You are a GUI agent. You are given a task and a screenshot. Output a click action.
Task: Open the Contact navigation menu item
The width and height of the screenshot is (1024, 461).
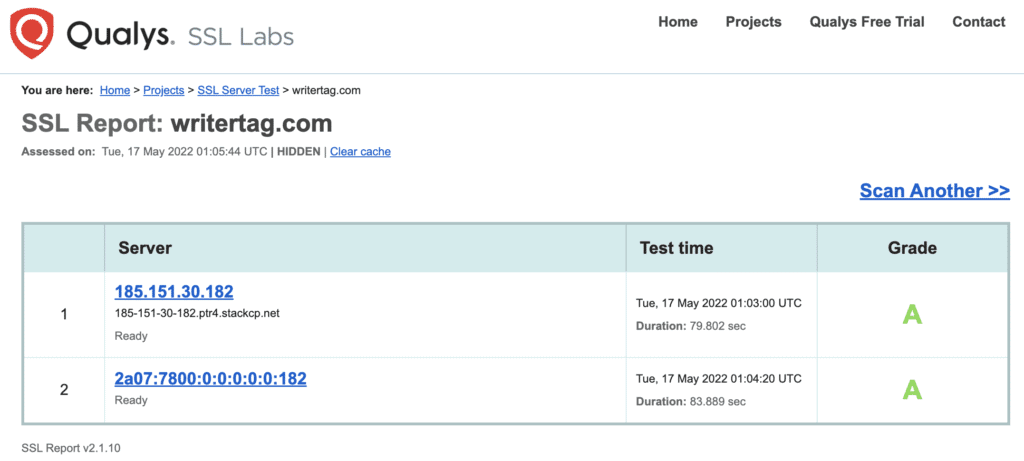[x=978, y=22]
